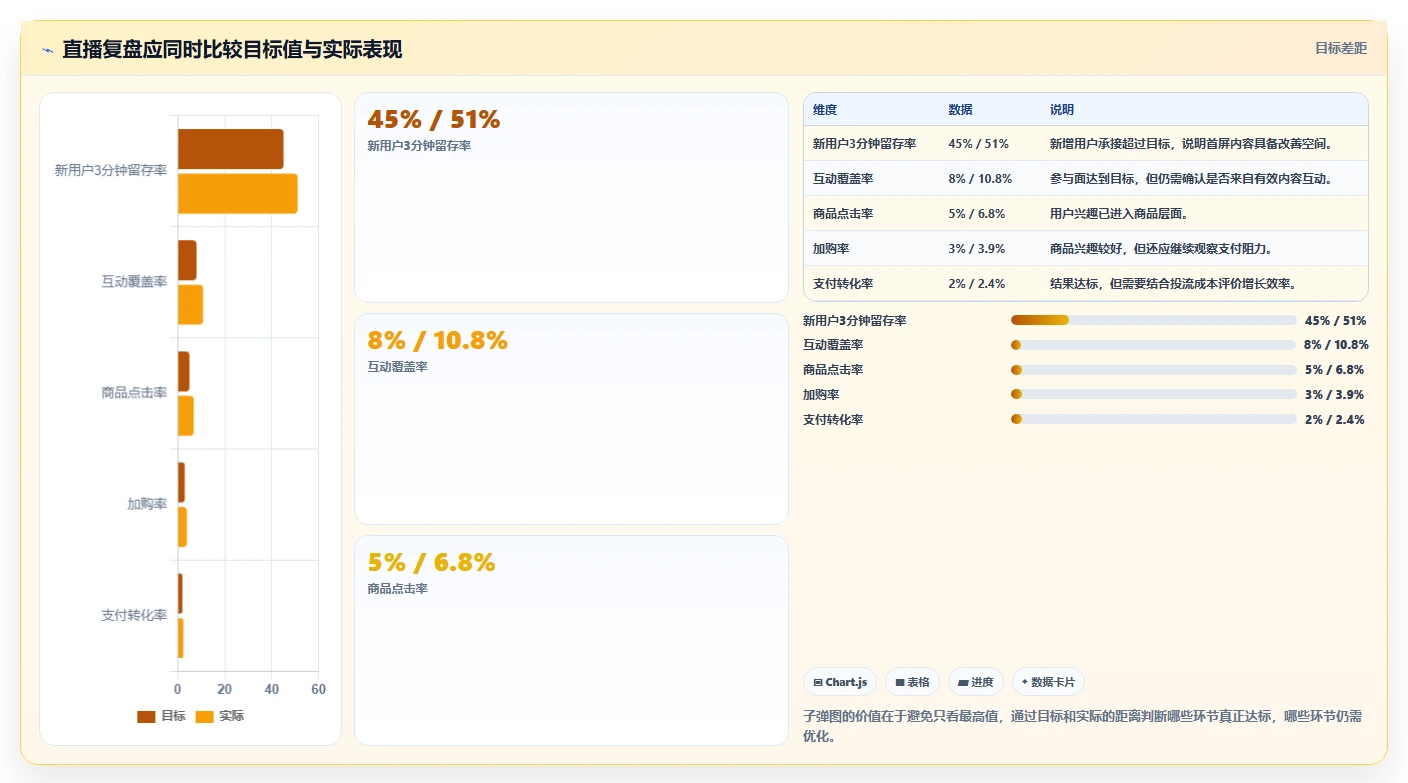
Task: Open the Chart.js chip
Action: tap(840, 682)
